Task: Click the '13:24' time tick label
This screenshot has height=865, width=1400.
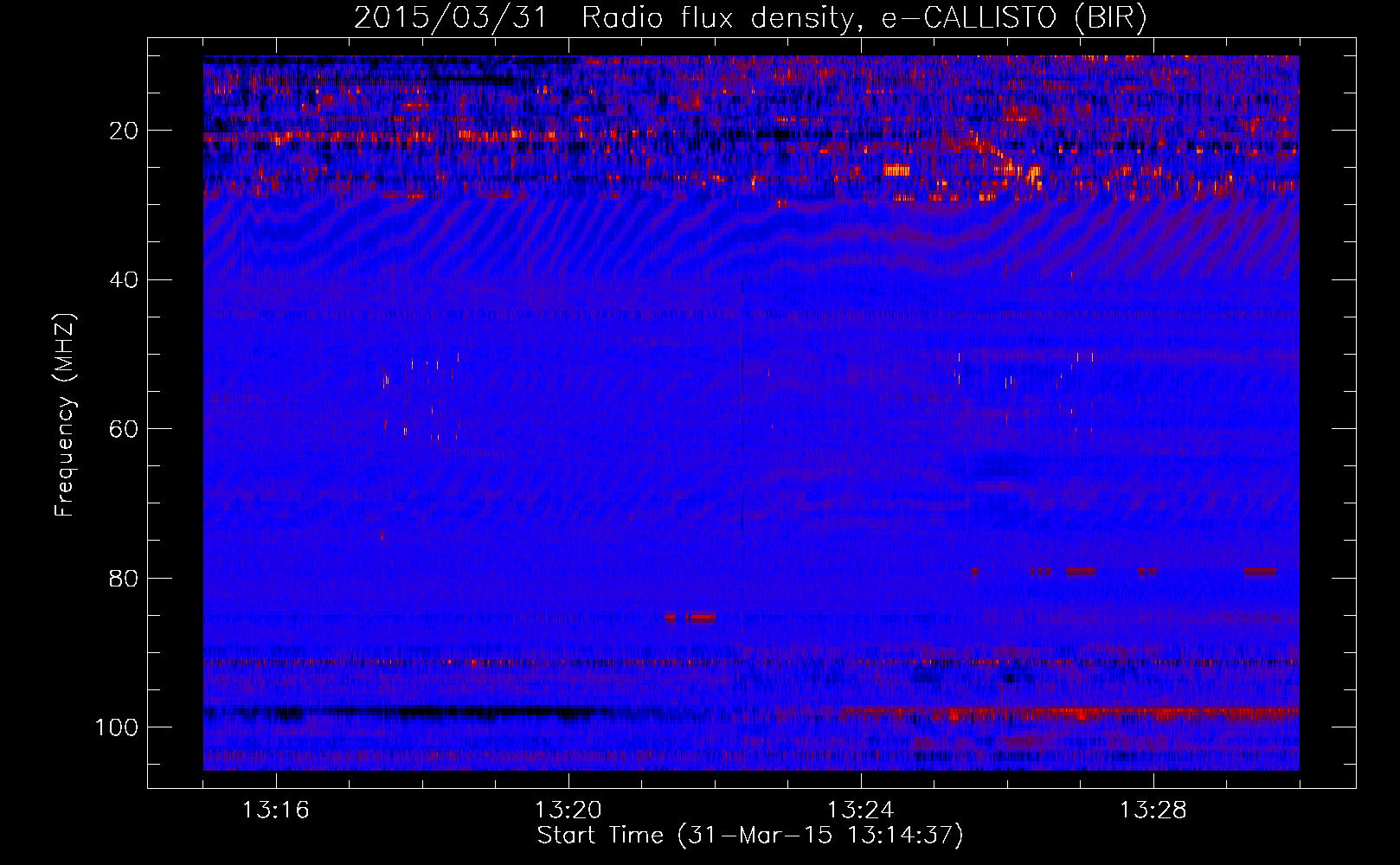Action: tap(861, 811)
